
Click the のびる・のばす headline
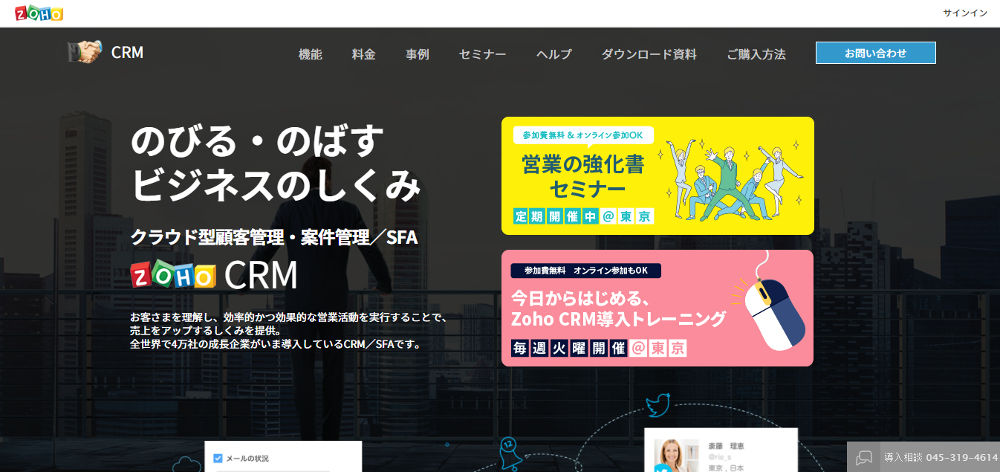click(258, 142)
